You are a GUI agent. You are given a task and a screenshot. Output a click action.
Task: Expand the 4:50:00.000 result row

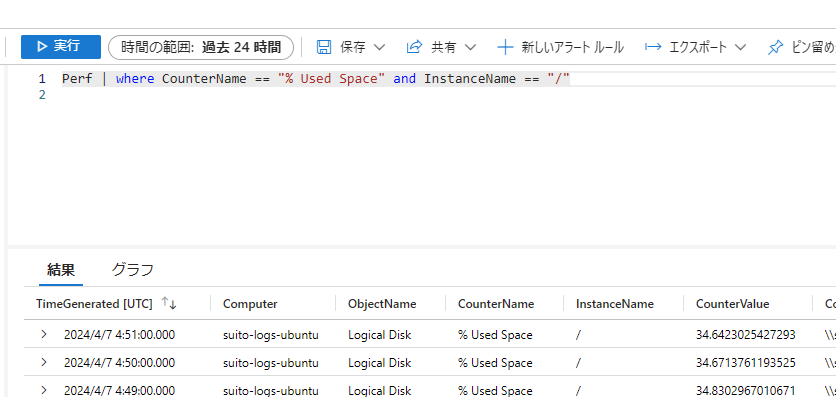tap(44, 362)
